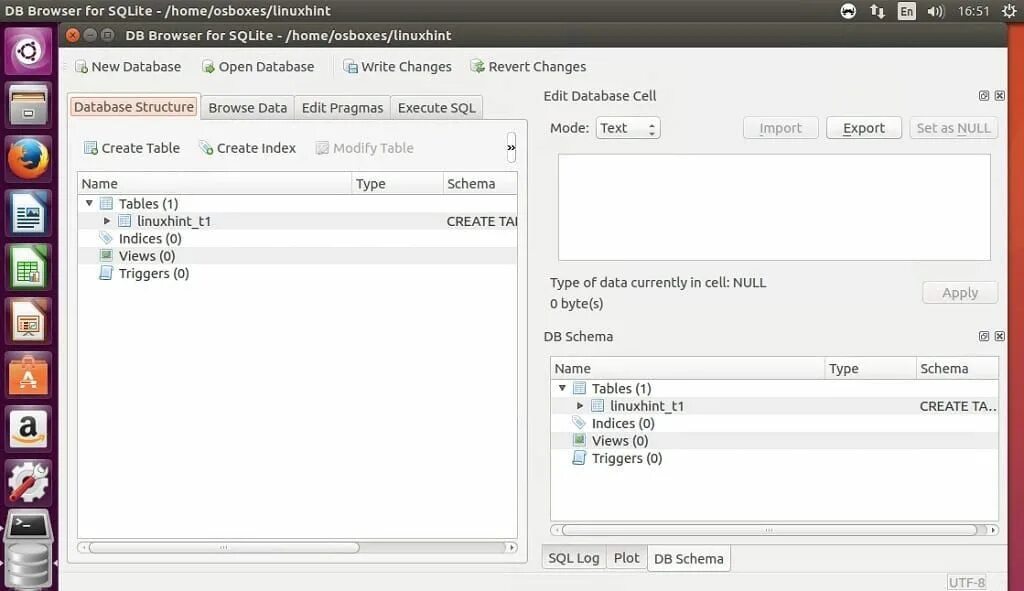This screenshot has width=1024, height=591.
Task: Click the Apply button
Action: (960, 293)
